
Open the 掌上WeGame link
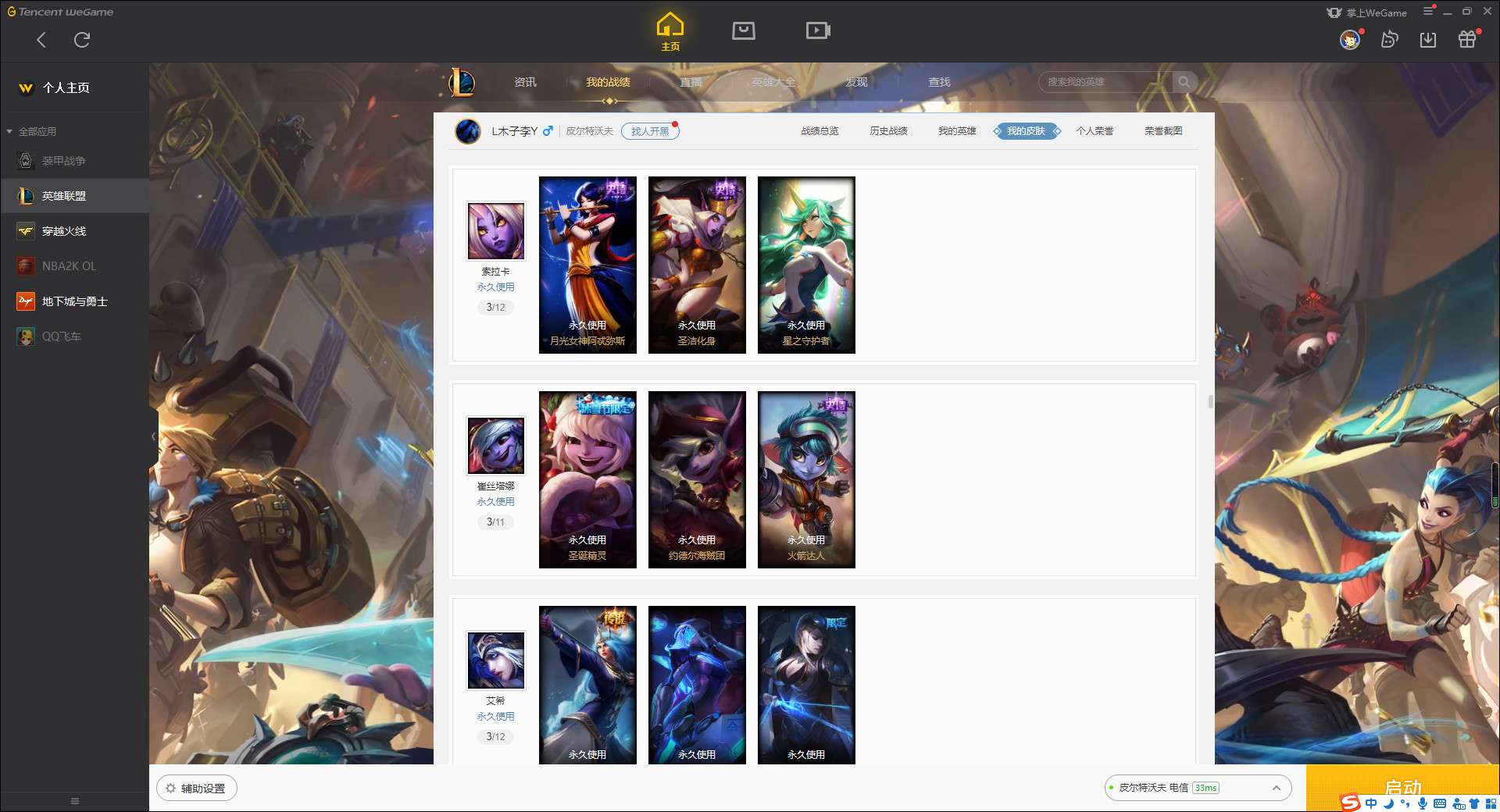pos(1367,12)
